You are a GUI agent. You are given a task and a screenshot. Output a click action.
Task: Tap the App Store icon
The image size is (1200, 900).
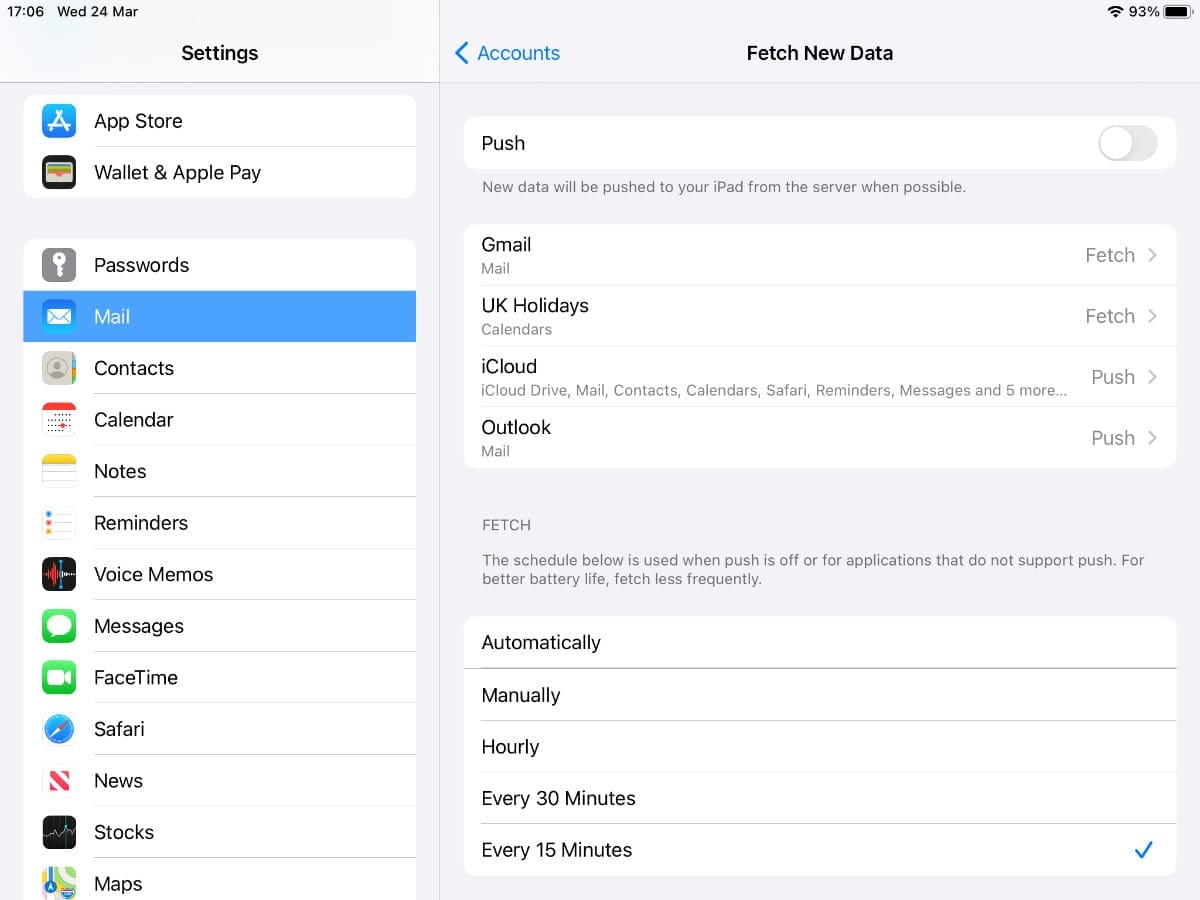(x=59, y=121)
